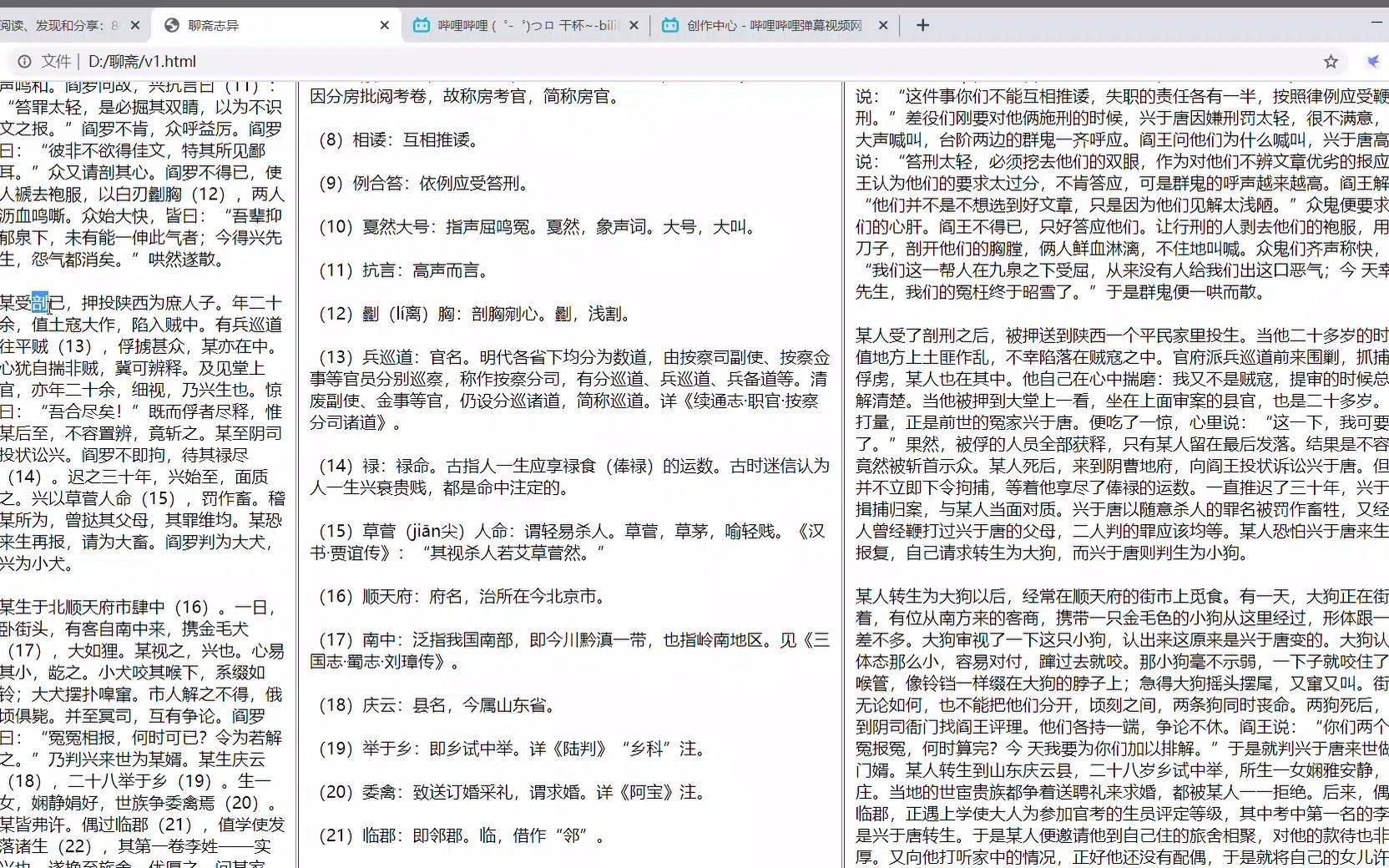
Task: Click annotation (16) 顺天府：府名
Action: pos(462,596)
